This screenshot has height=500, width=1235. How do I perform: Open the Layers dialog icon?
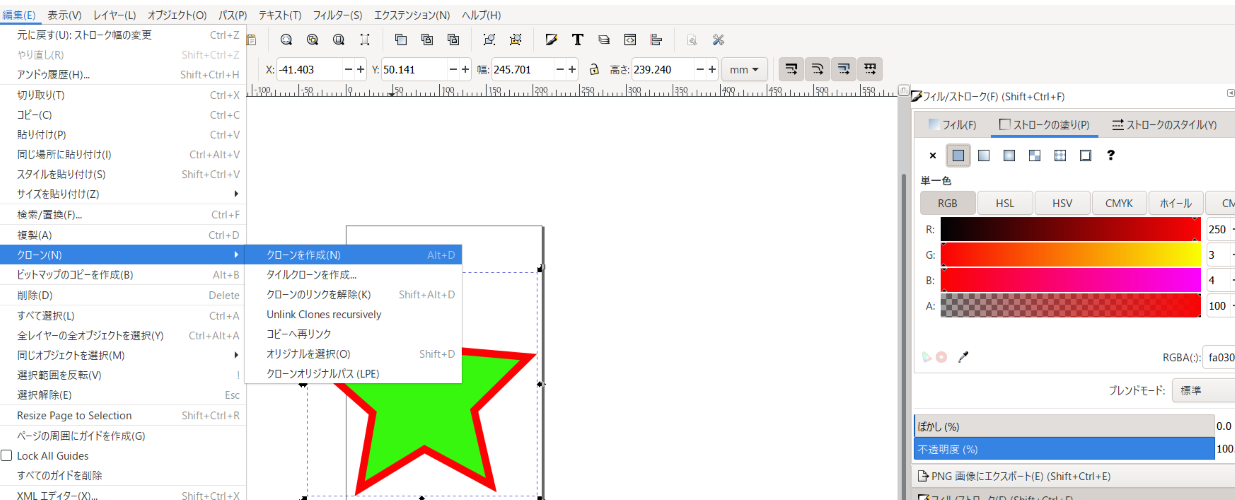tap(603, 40)
